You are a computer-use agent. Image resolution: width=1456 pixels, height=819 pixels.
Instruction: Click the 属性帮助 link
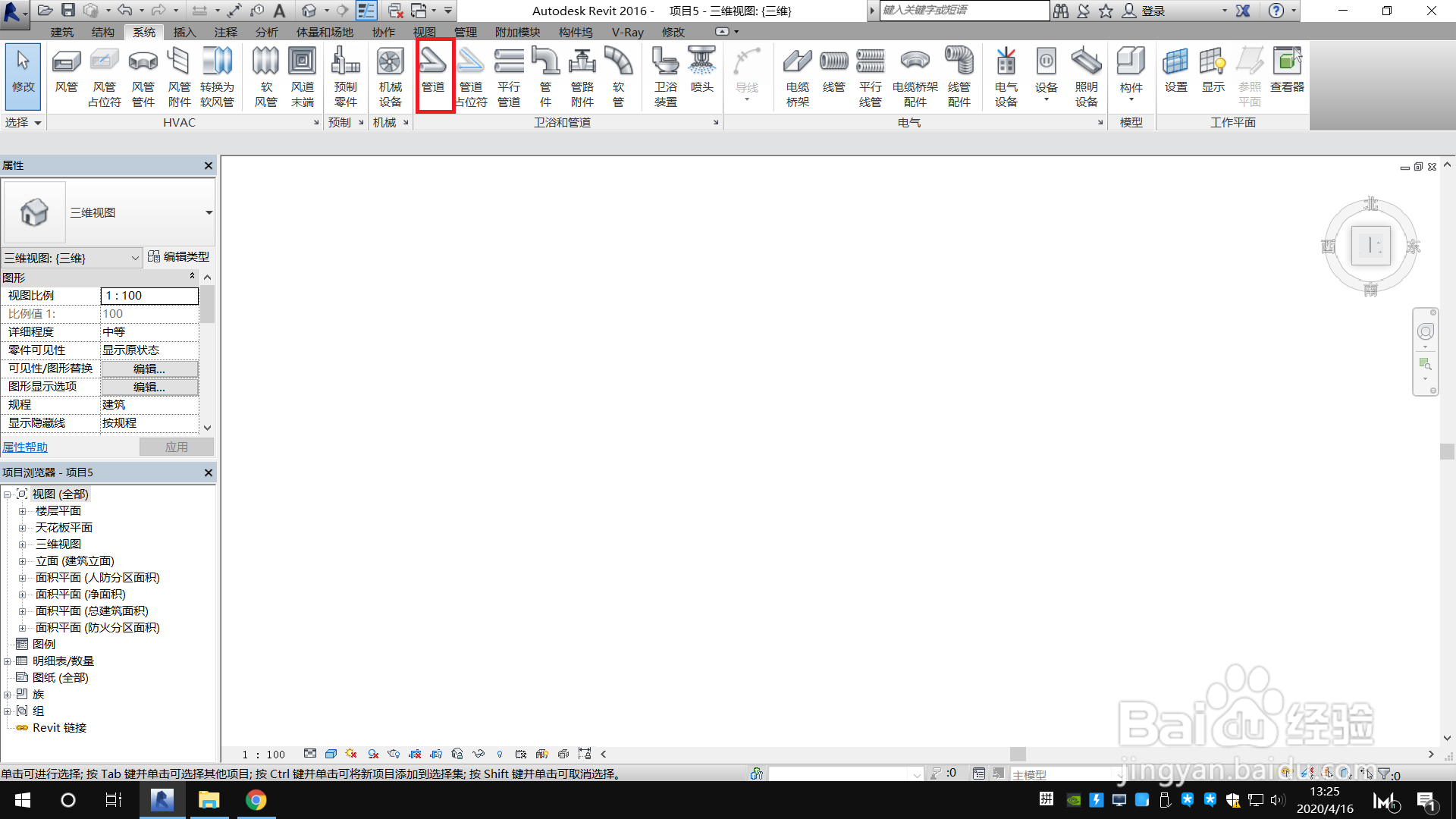point(25,447)
